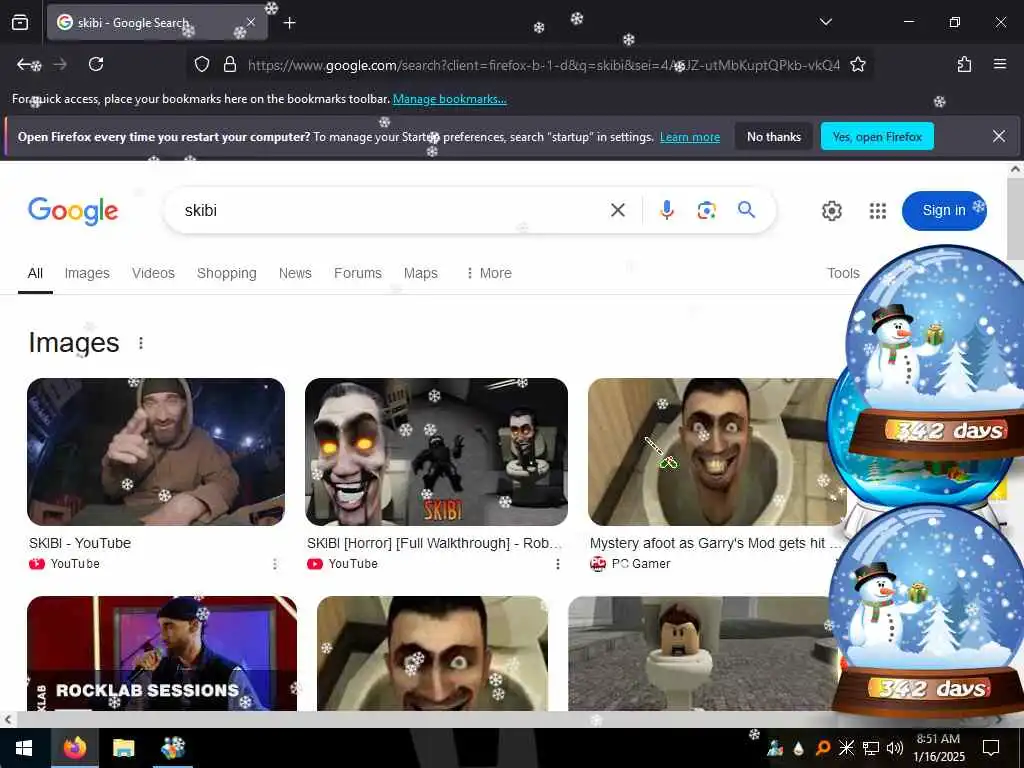Start voice search with the microphone icon
The image size is (1024, 768).
(x=666, y=210)
